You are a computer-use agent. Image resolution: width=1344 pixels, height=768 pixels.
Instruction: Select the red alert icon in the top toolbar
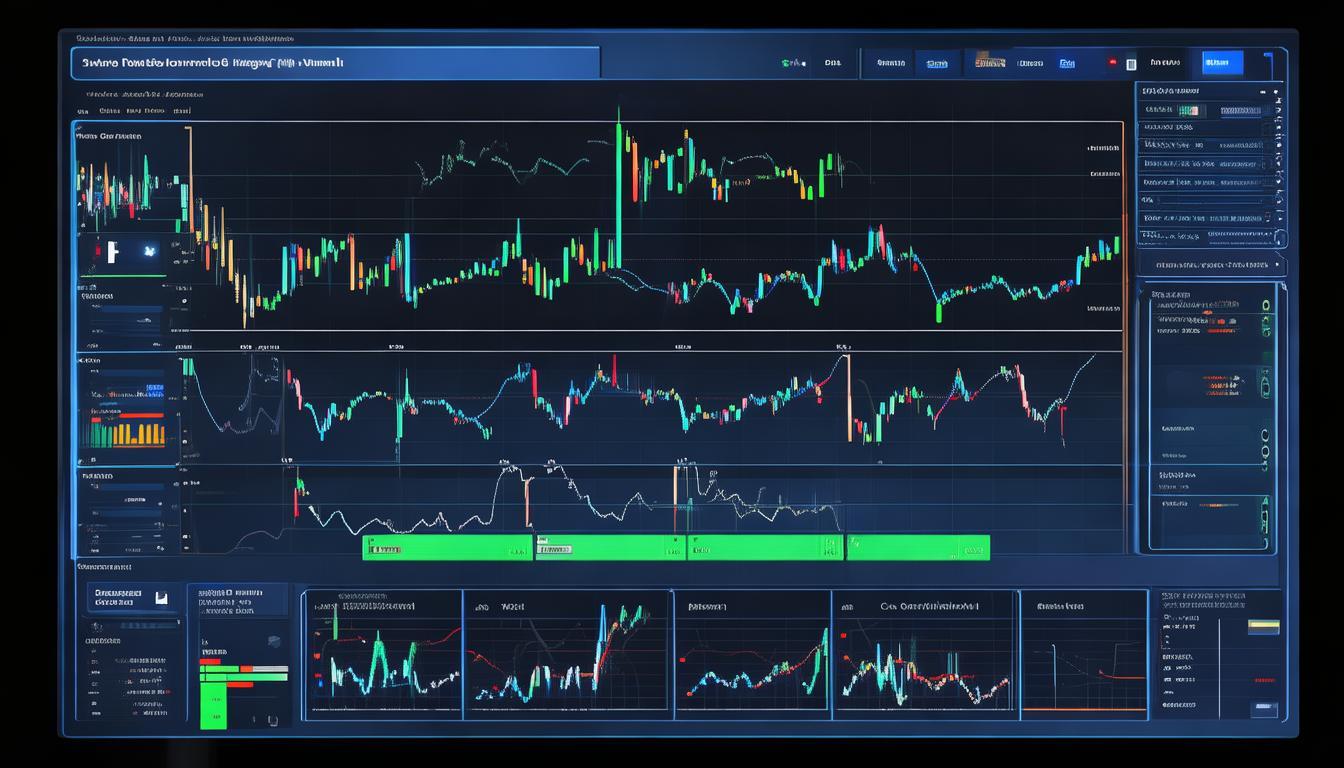tap(1113, 62)
